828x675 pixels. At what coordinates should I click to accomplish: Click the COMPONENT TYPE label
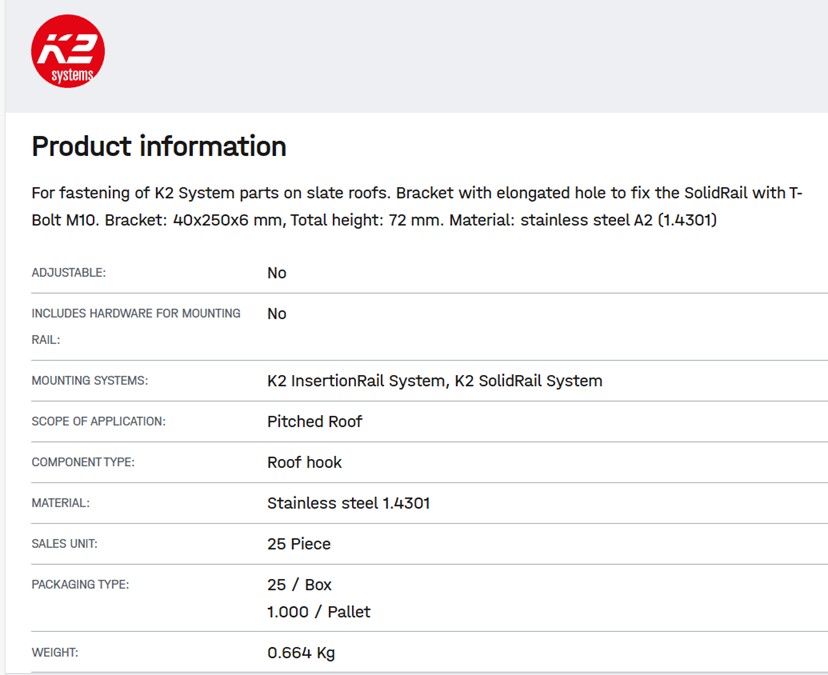pyautogui.click(x=83, y=463)
